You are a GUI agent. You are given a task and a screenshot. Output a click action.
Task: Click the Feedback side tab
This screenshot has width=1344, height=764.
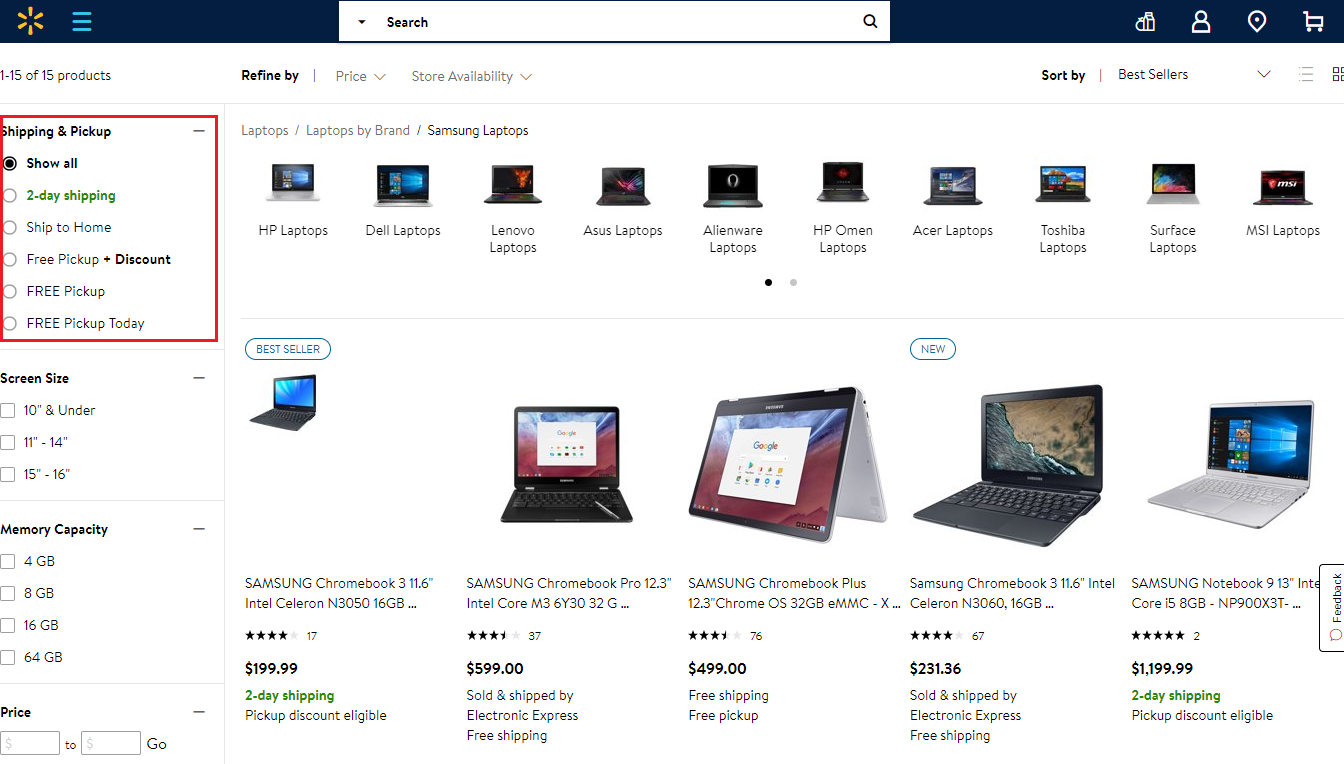click(1332, 608)
